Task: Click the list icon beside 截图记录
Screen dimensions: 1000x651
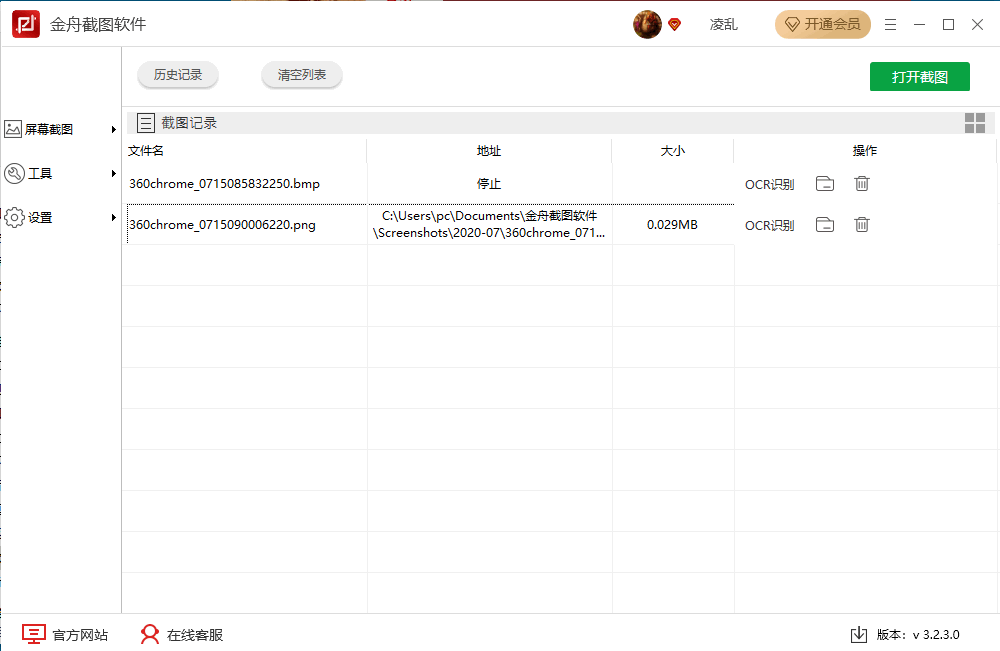Action: (x=146, y=122)
